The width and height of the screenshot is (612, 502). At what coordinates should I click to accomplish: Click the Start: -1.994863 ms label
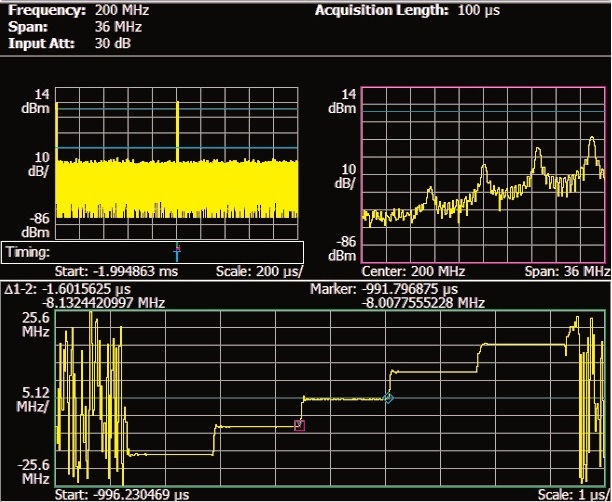(107, 271)
